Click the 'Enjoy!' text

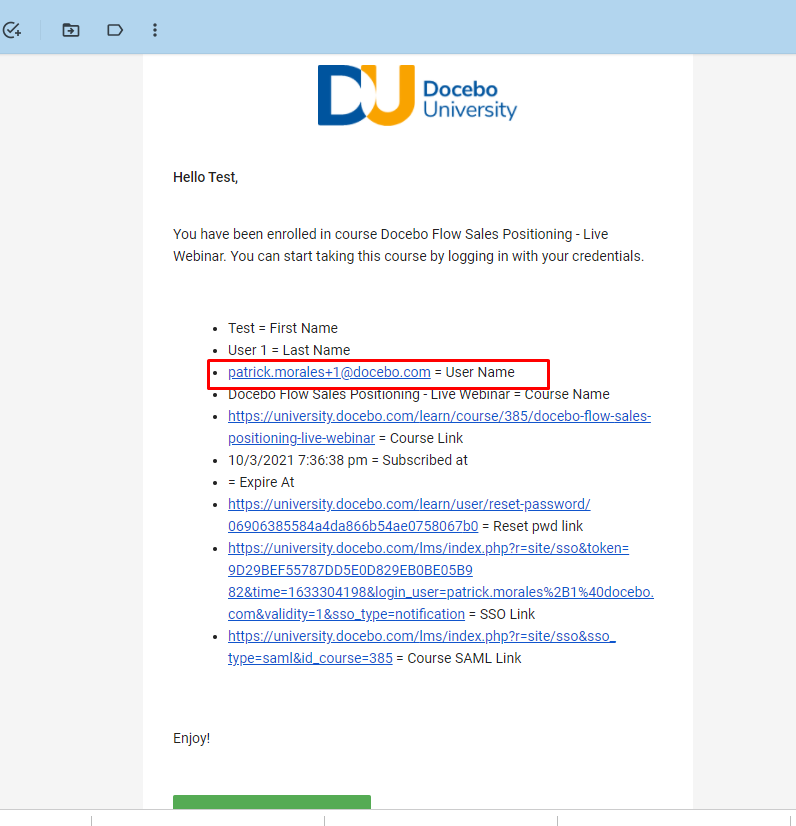coord(192,738)
